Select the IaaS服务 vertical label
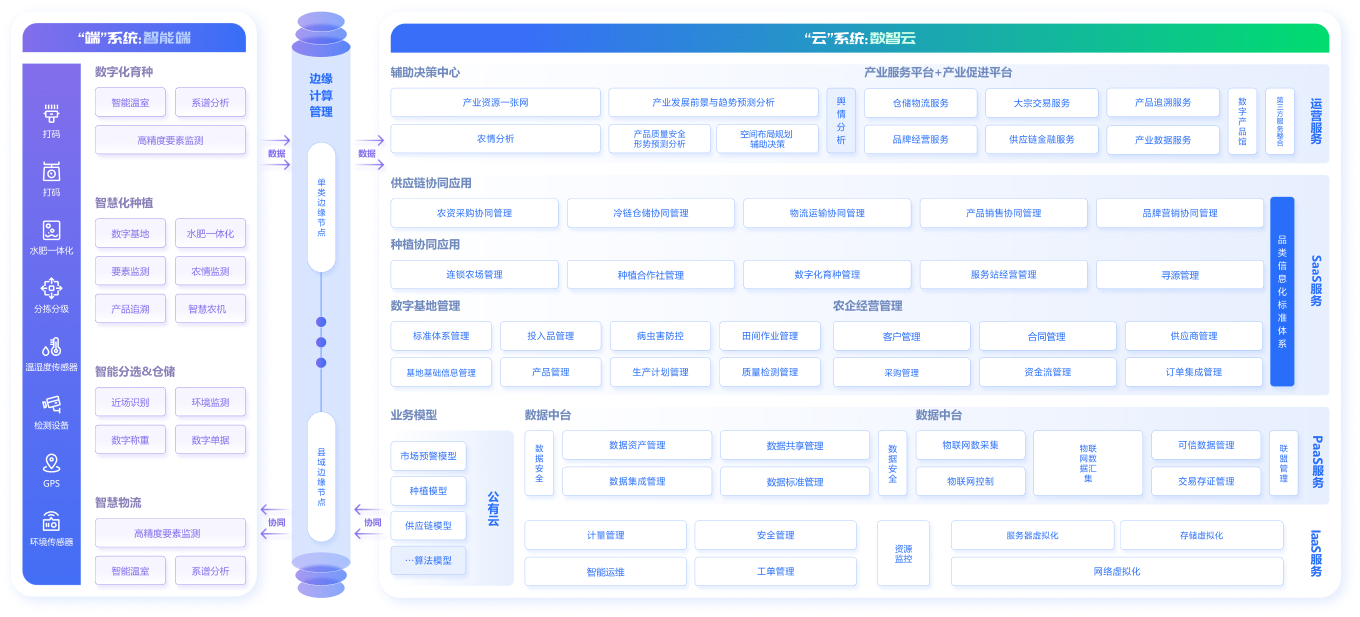The height and width of the screenshot is (617, 1360). tap(1316, 551)
